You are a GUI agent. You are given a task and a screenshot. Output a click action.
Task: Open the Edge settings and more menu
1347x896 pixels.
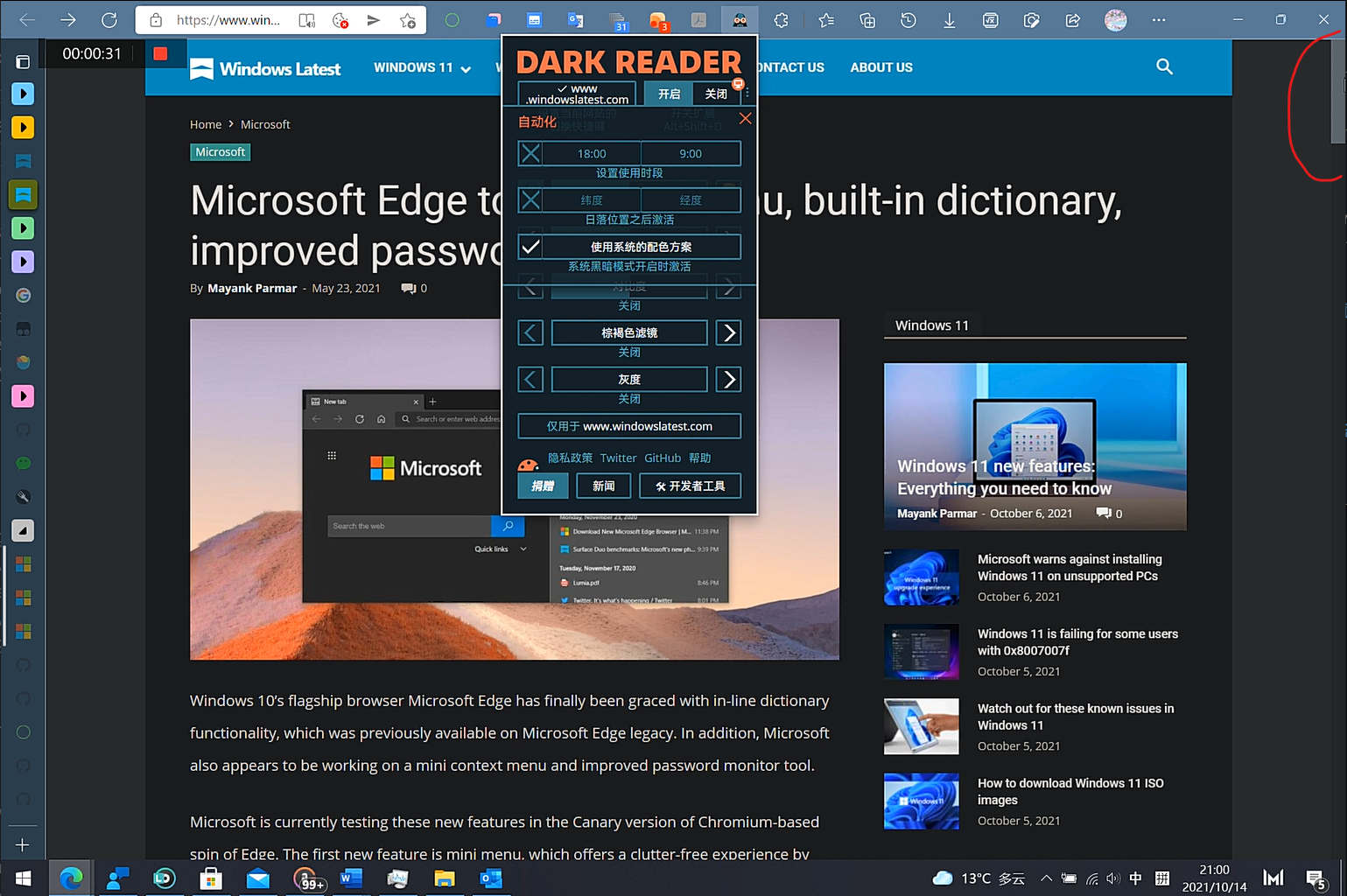click(1159, 19)
